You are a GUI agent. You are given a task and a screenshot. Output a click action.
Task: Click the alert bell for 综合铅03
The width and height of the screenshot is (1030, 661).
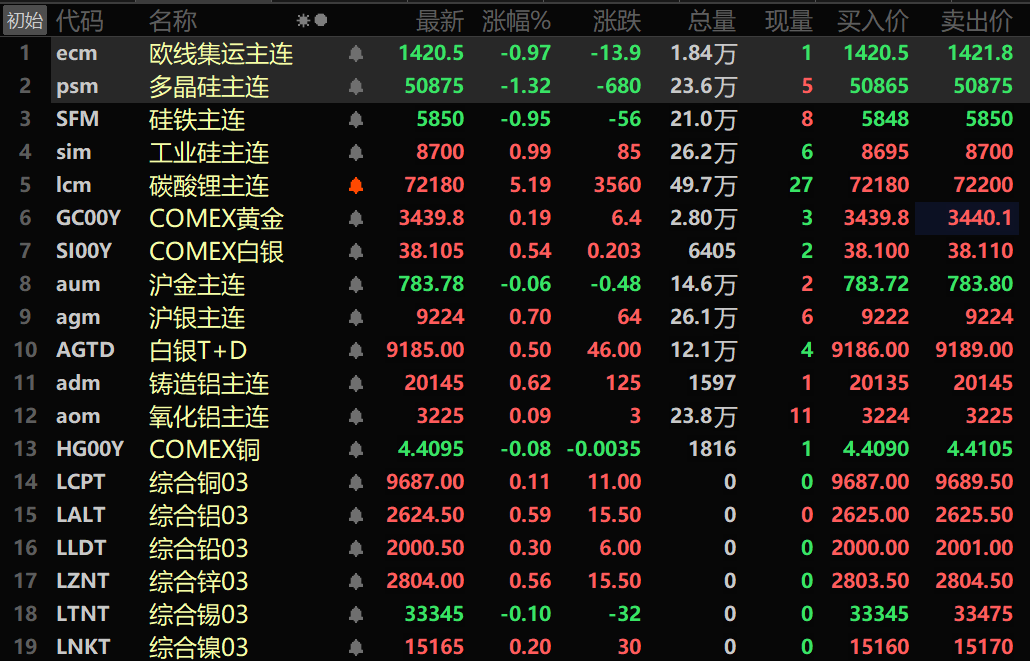(x=356, y=549)
